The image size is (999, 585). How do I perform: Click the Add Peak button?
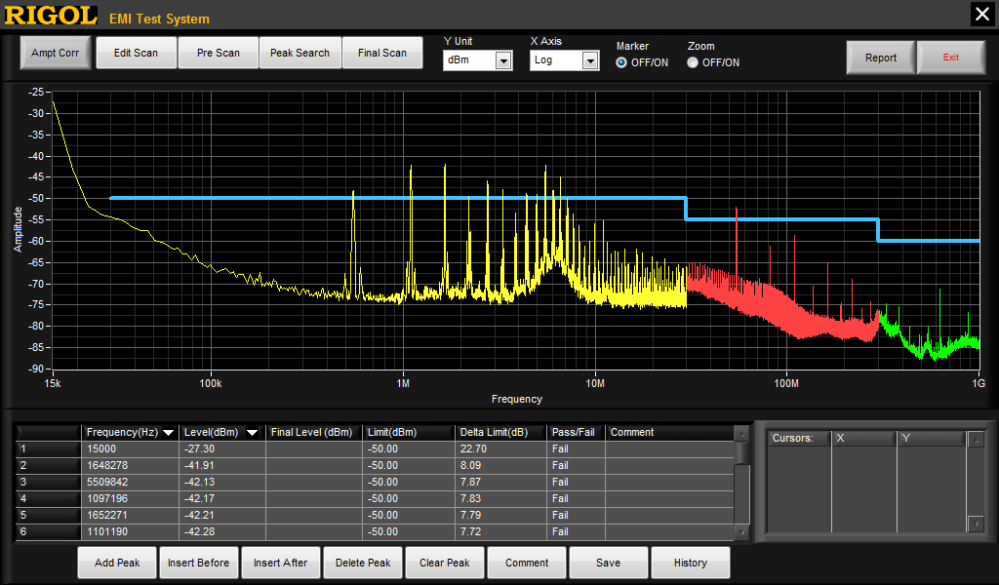(119, 562)
